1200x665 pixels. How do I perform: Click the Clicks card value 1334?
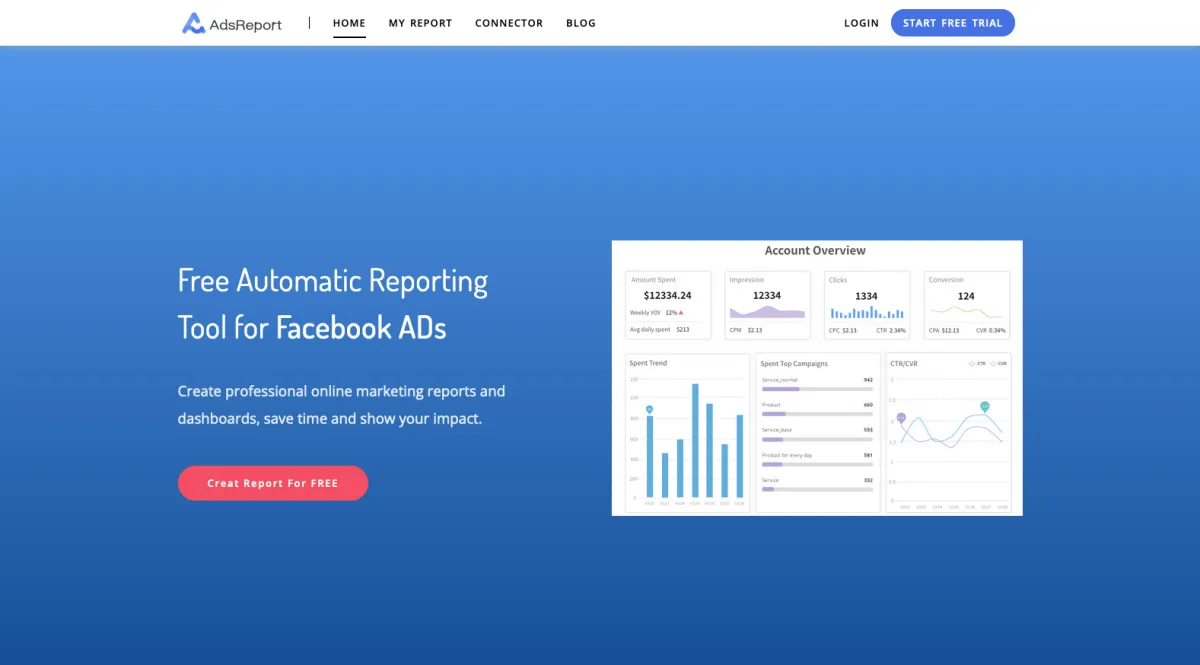click(866, 296)
